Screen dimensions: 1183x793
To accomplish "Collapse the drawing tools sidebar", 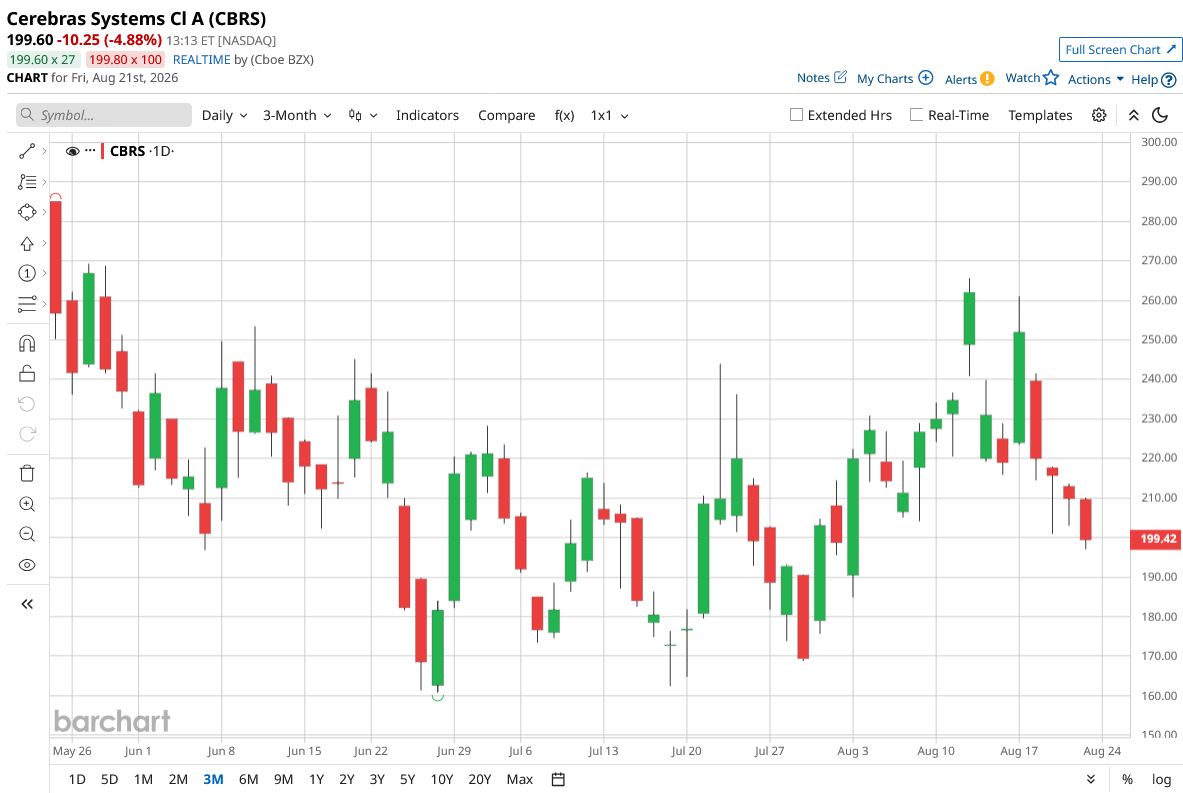I will tap(27, 604).
